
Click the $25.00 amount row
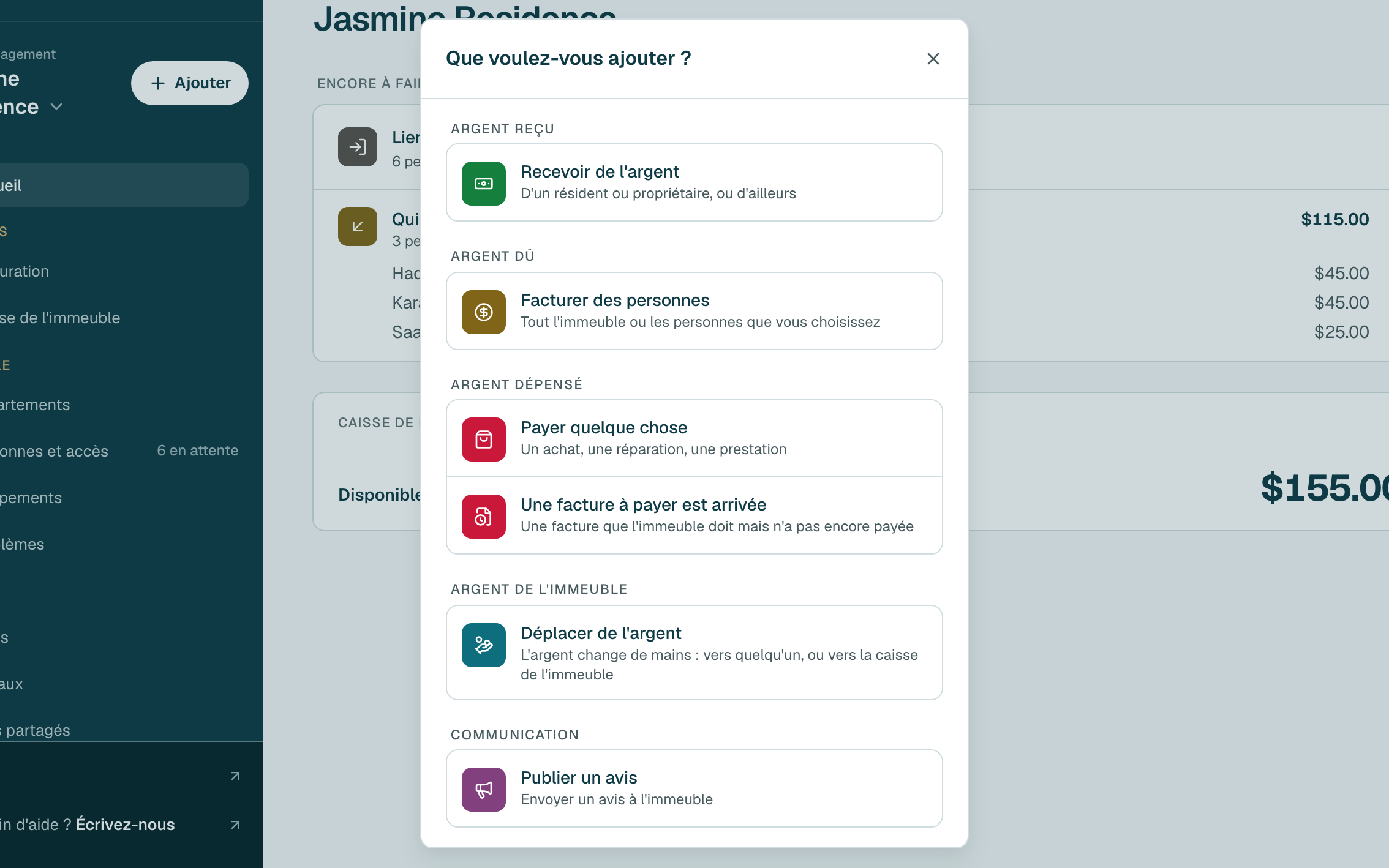click(x=1341, y=332)
